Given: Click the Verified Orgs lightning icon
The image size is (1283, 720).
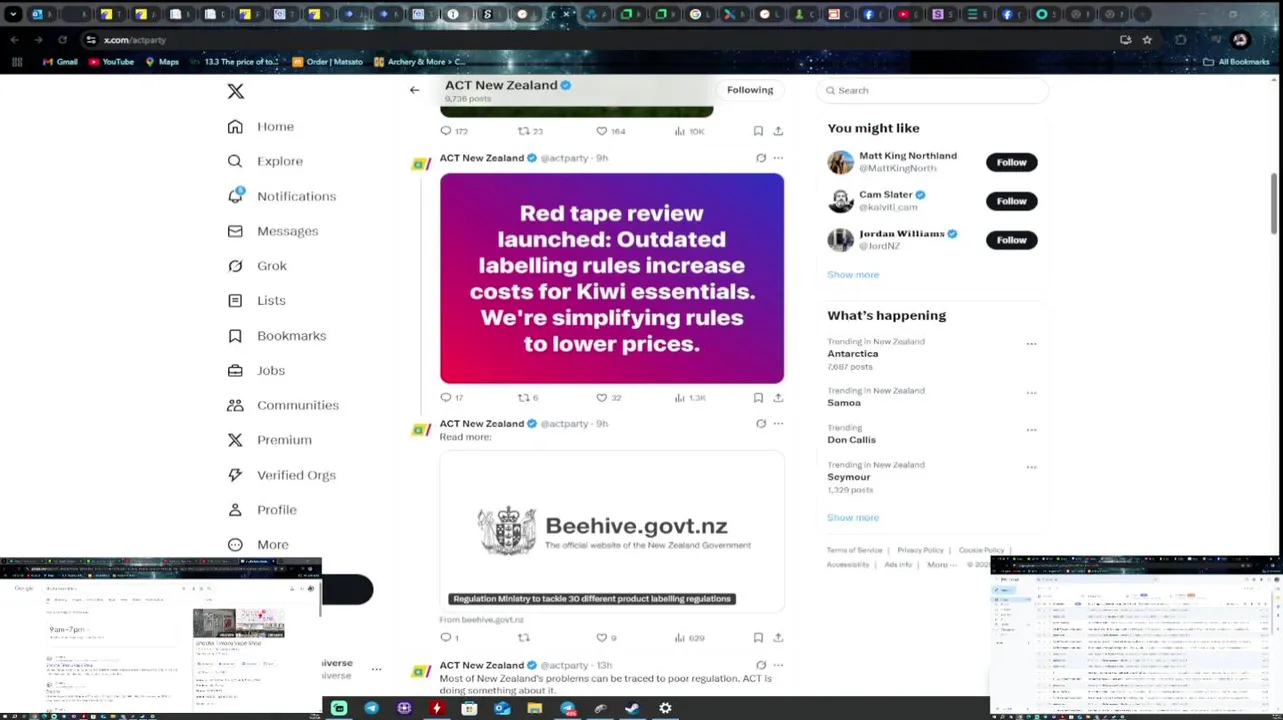Looking at the screenshot, I should [235, 475].
